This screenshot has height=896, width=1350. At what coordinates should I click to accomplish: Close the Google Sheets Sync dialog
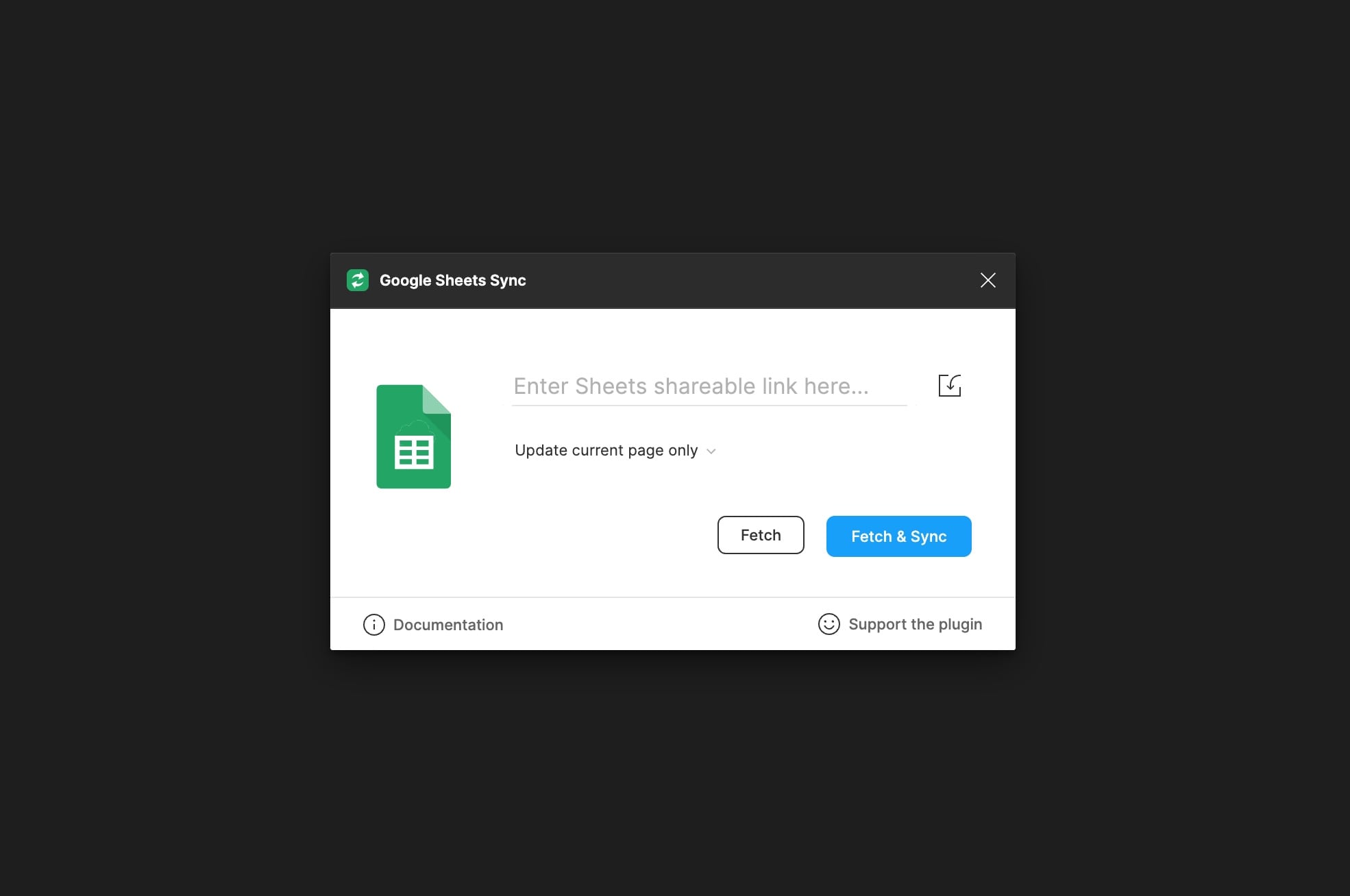pyautogui.click(x=987, y=280)
